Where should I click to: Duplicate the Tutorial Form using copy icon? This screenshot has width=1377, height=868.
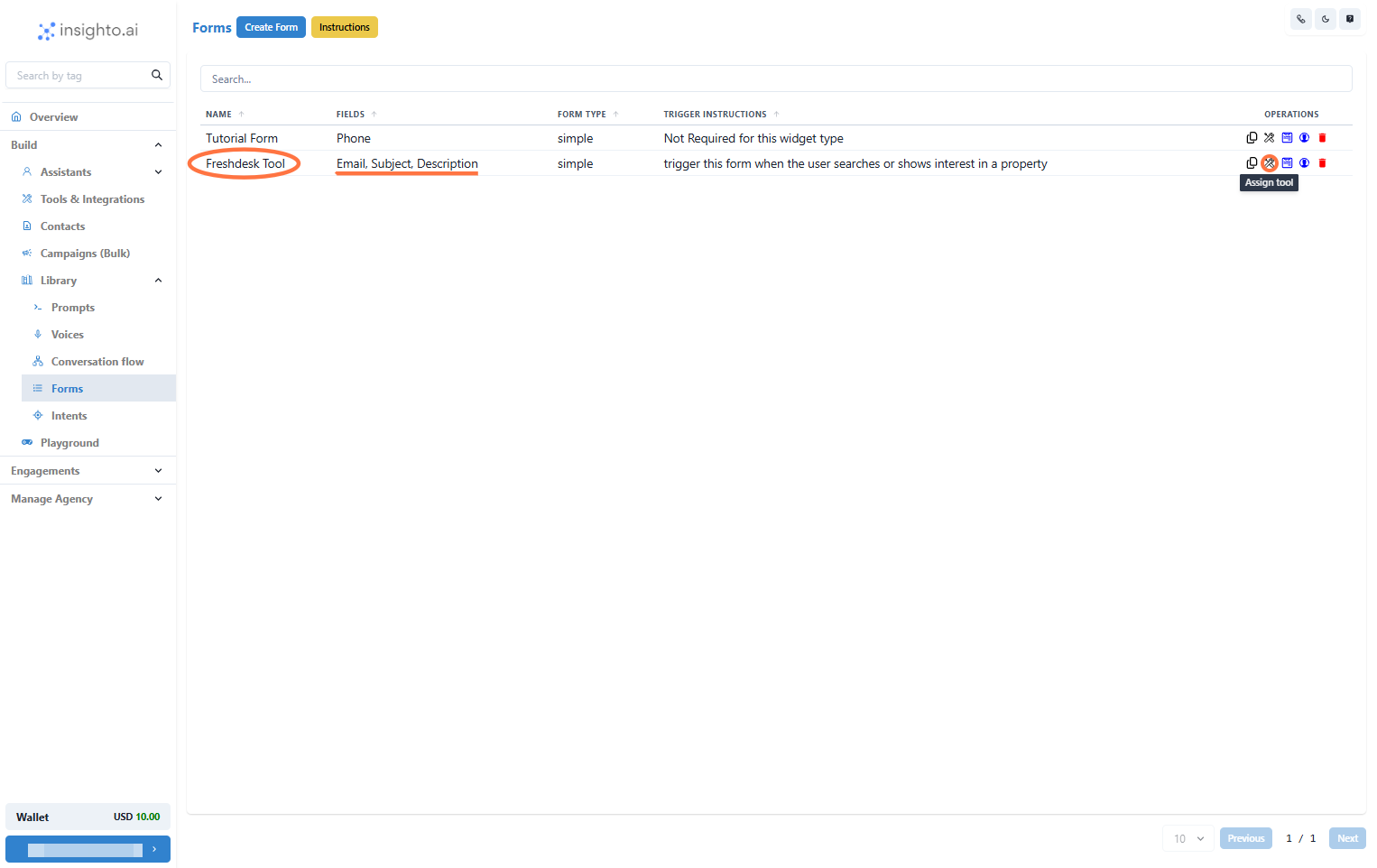pyautogui.click(x=1252, y=137)
